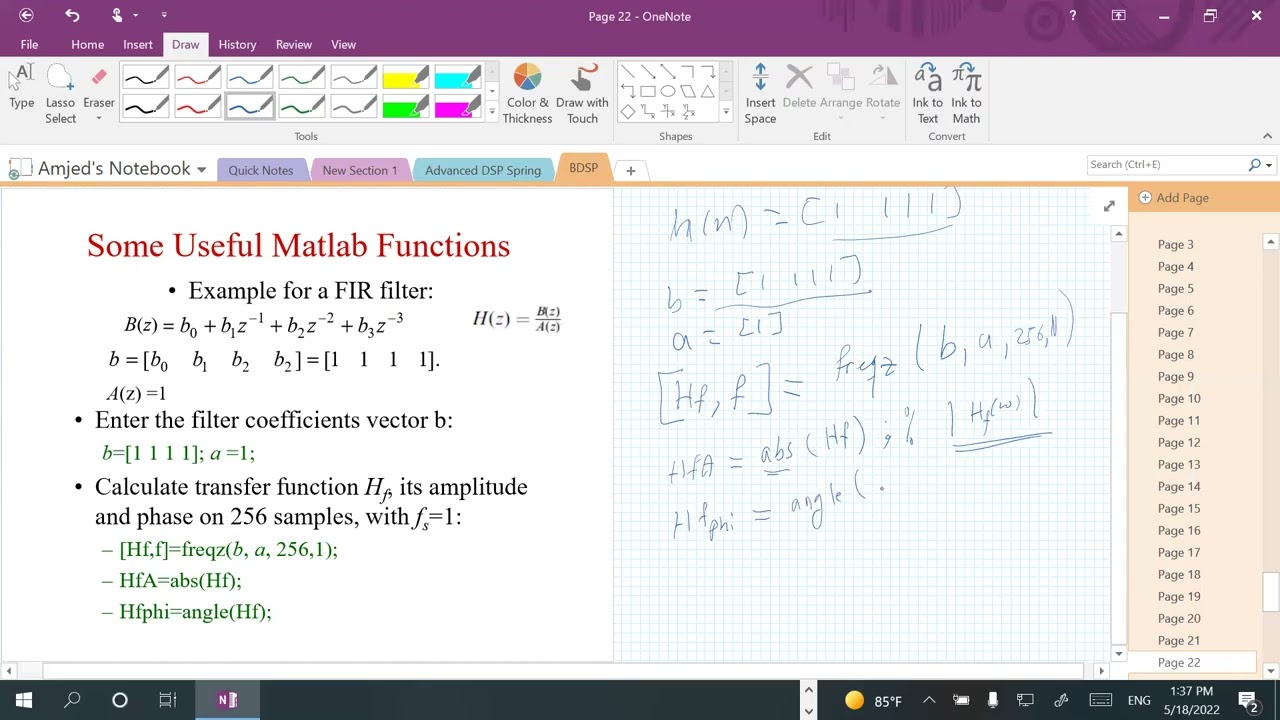Open the Review tab

[294, 44]
